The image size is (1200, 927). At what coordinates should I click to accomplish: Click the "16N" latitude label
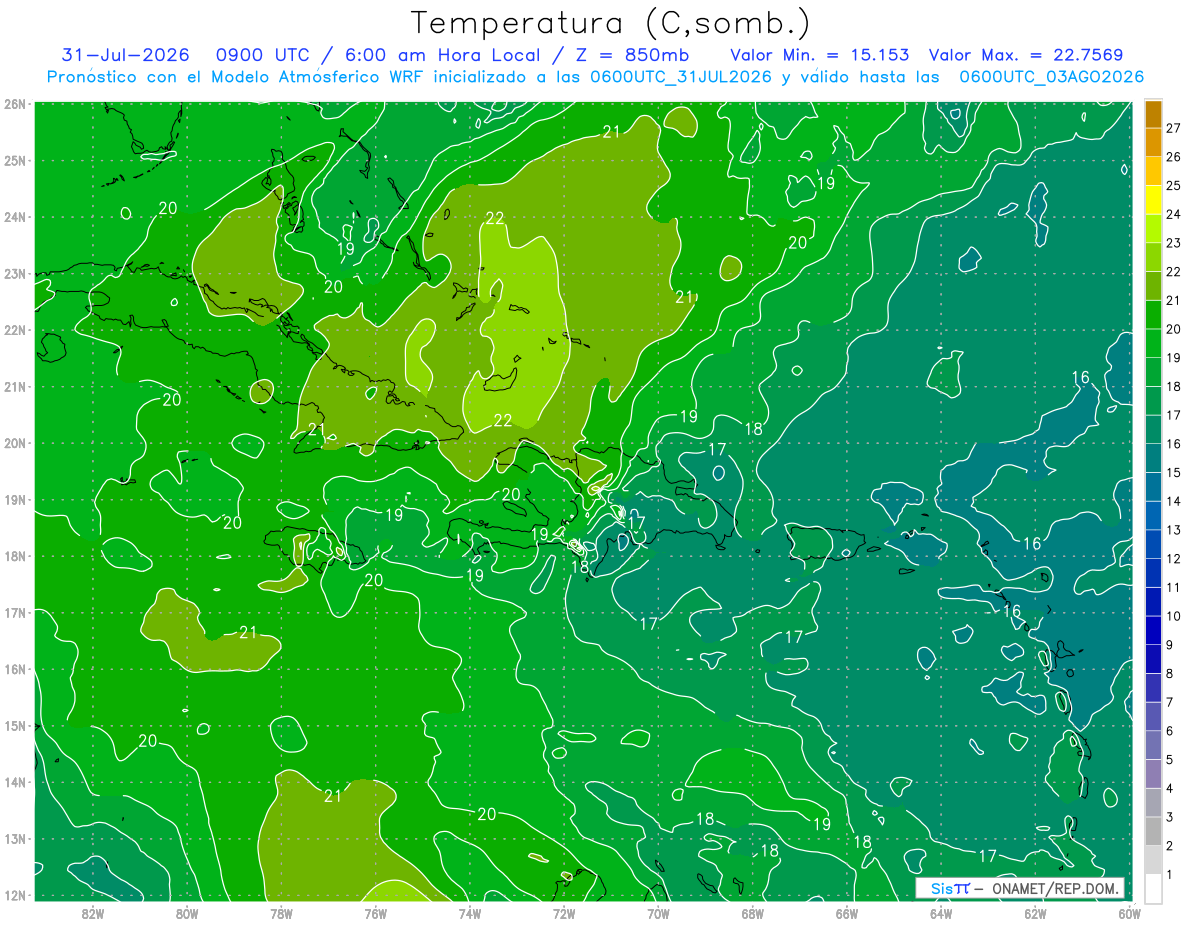click(x=14, y=669)
